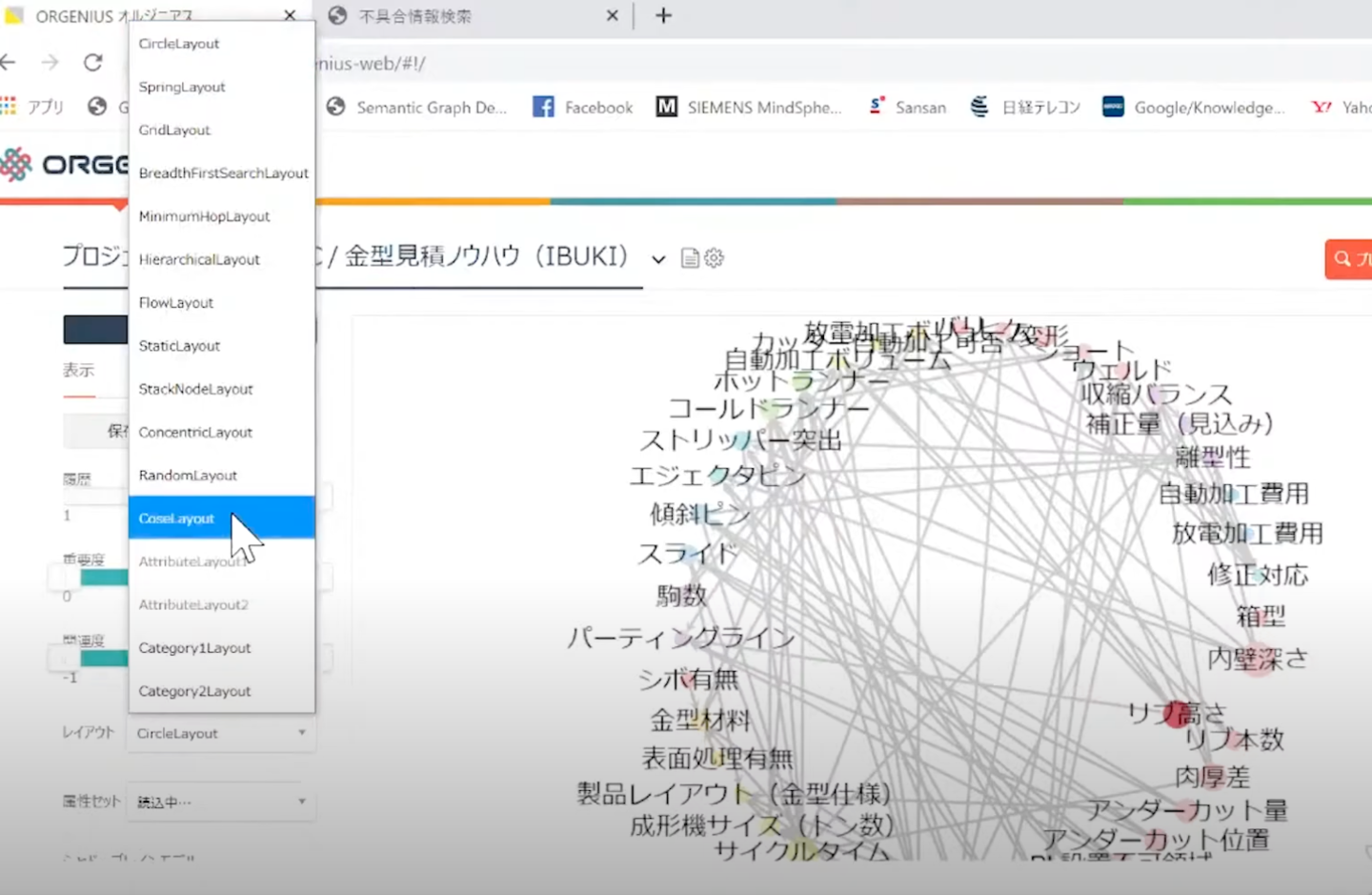1372x895 pixels.
Task: Choose SpringLayout in the dropdown list
Action: [x=222, y=87]
